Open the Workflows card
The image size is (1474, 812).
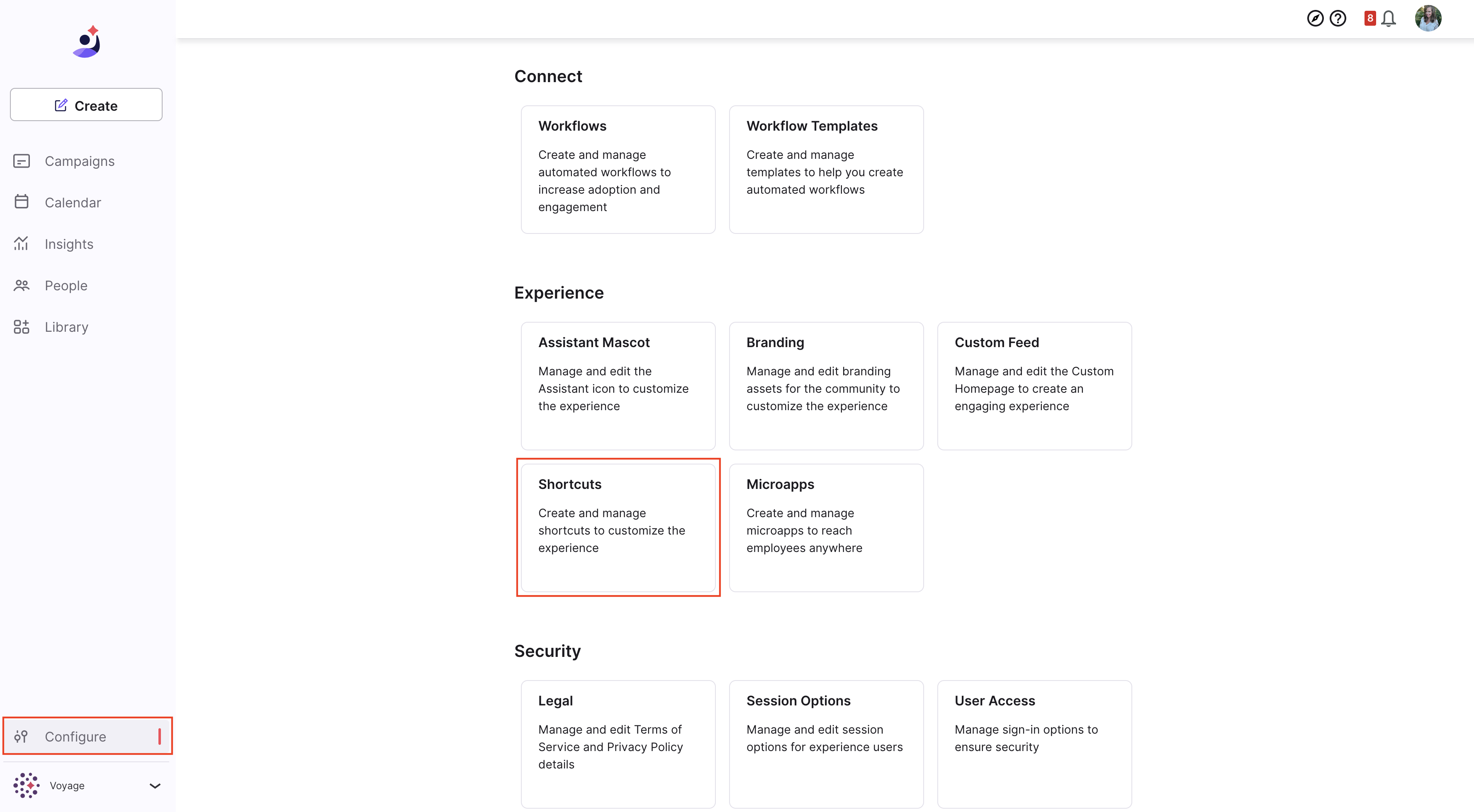(x=618, y=169)
